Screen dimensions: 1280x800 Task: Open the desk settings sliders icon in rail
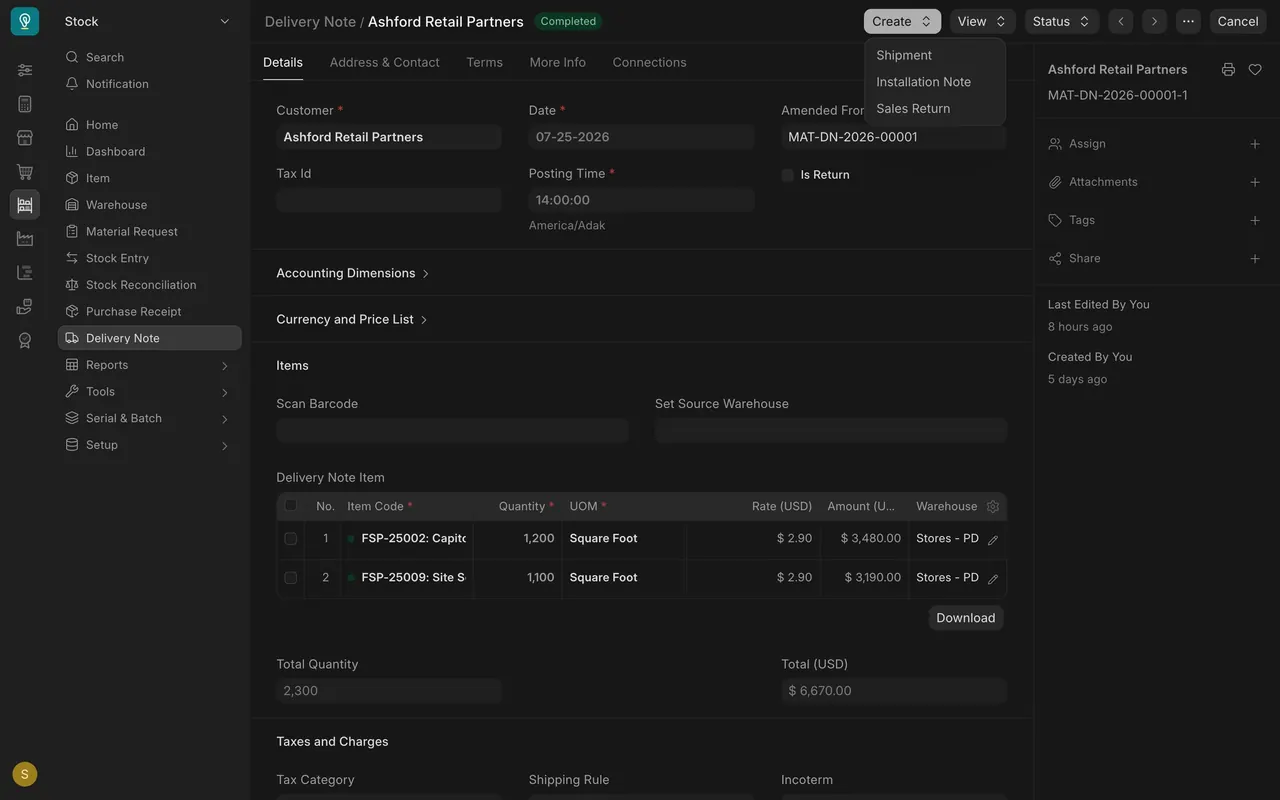point(25,70)
